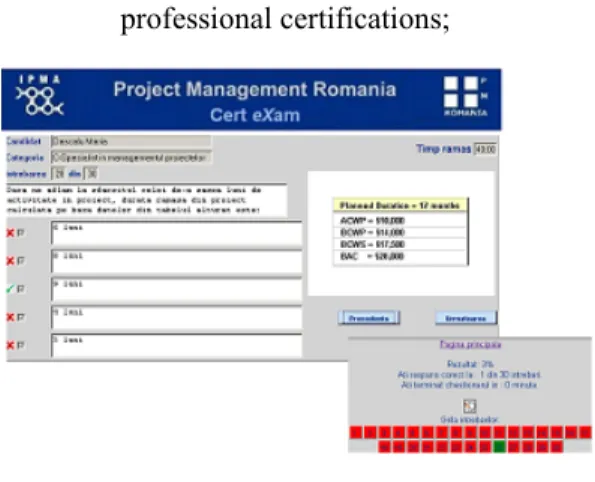595x482 pixels.
Task: Select the first red square of the grid's top row
Action: (356, 432)
